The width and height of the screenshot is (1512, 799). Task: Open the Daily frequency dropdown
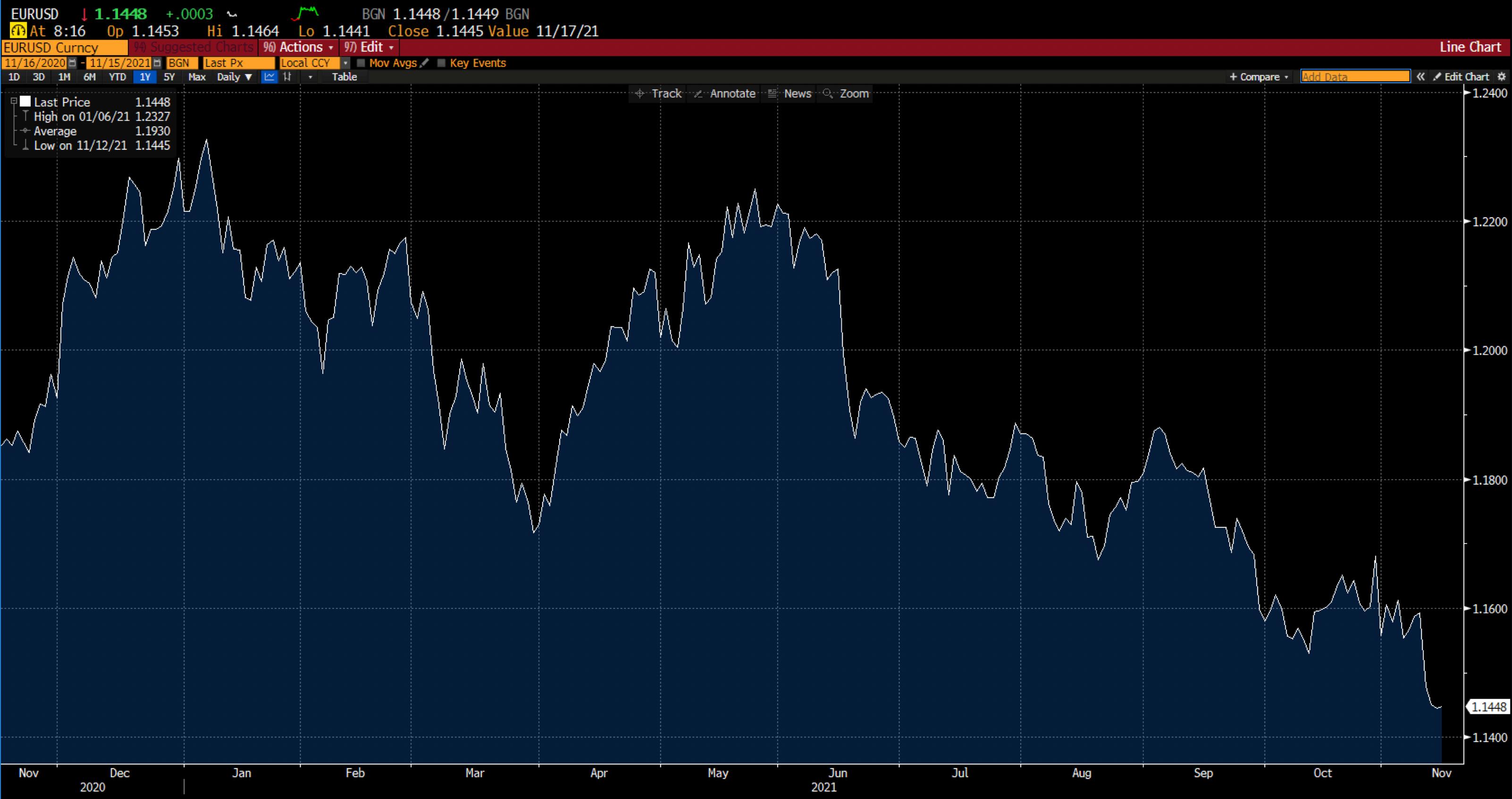coord(234,77)
